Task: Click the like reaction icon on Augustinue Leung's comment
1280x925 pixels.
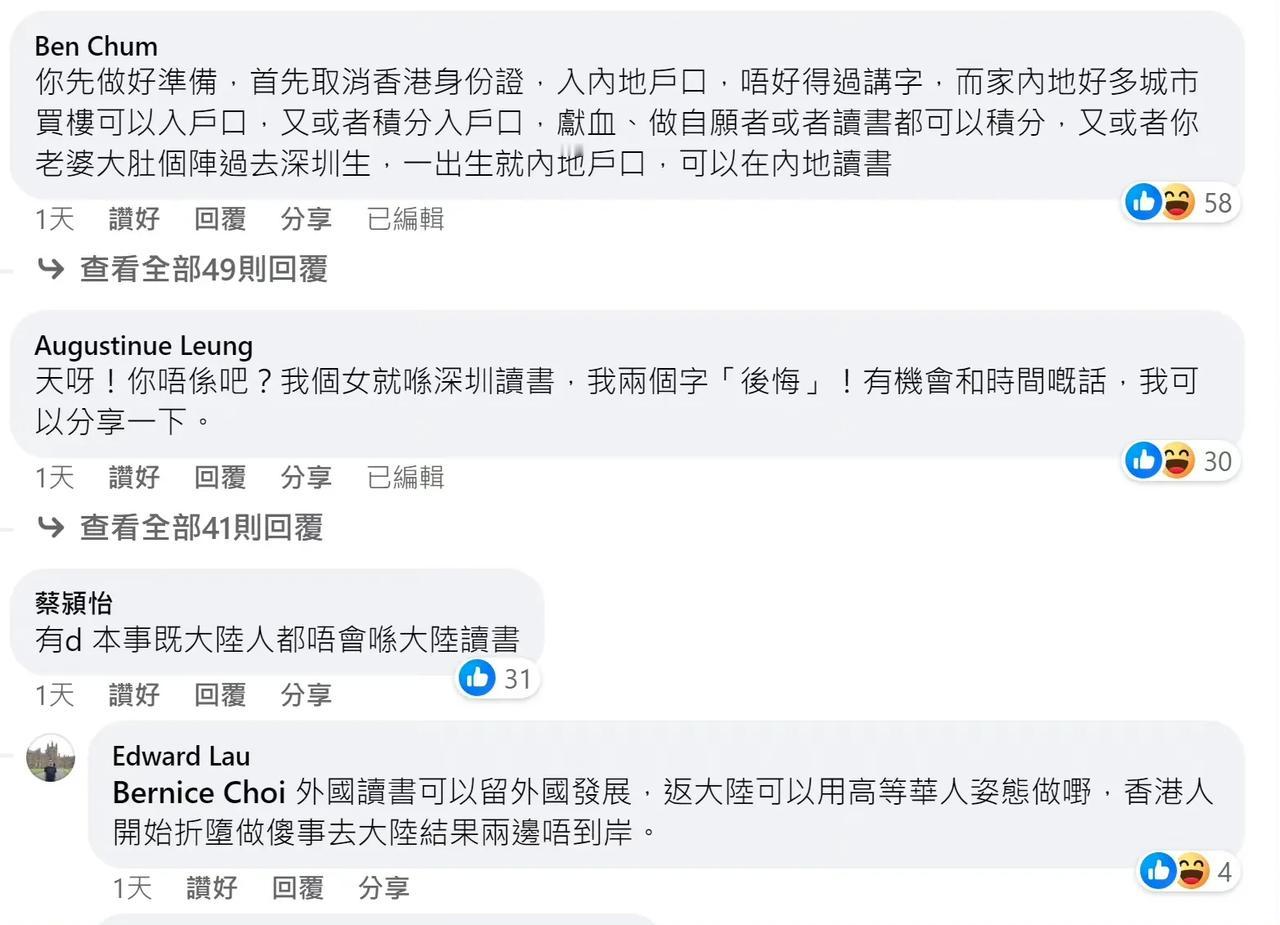Action: (1143, 460)
